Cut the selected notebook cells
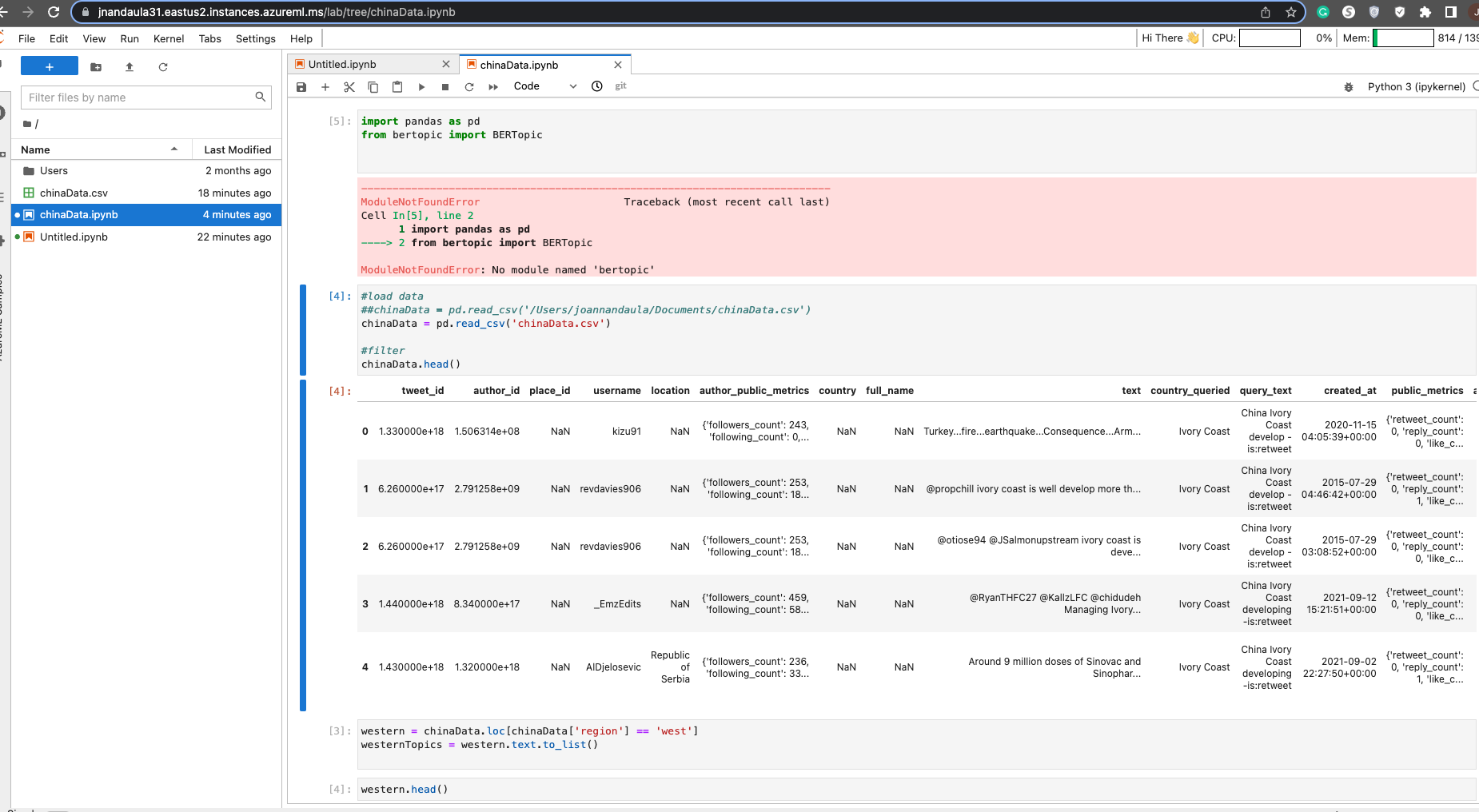The width and height of the screenshot is (1479, 812). click(x=349, y=86)
